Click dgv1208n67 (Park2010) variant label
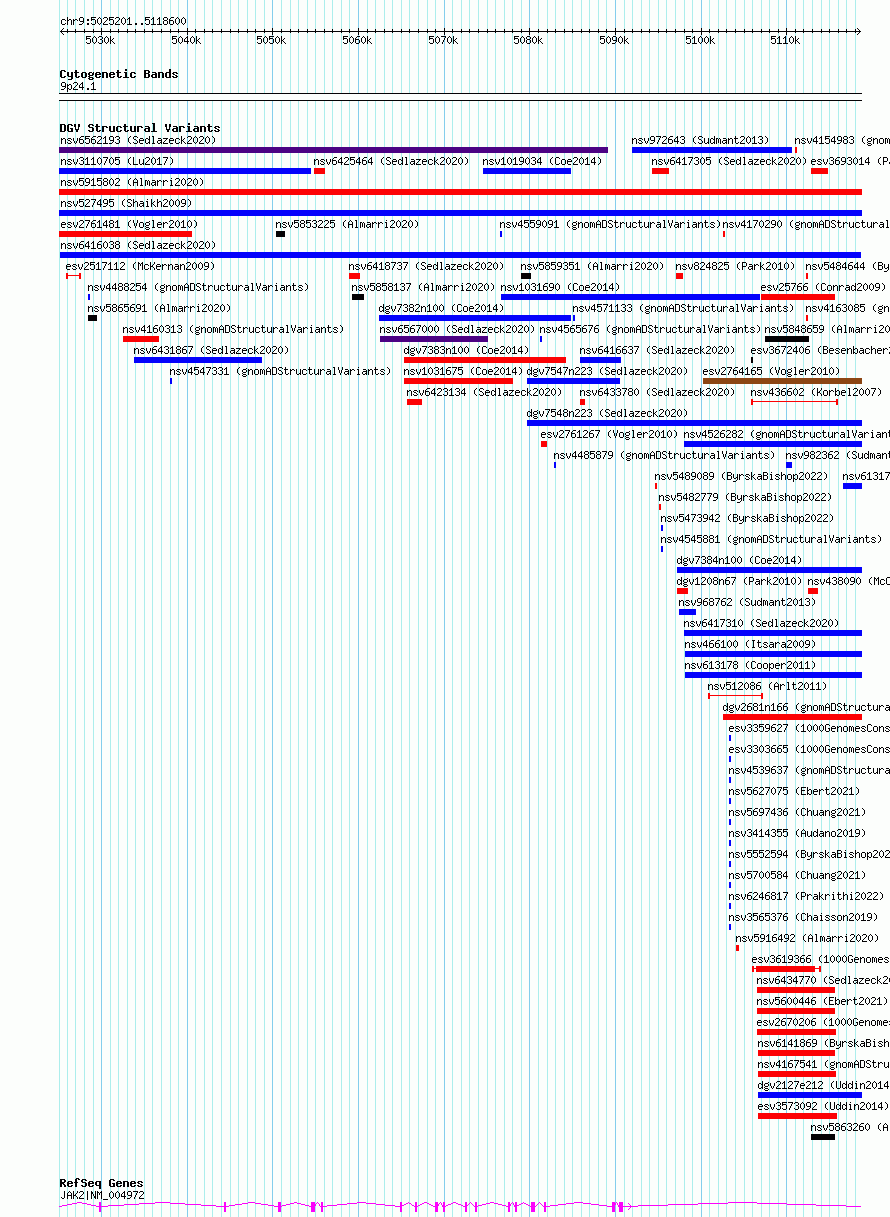 (x=739, y=581)
